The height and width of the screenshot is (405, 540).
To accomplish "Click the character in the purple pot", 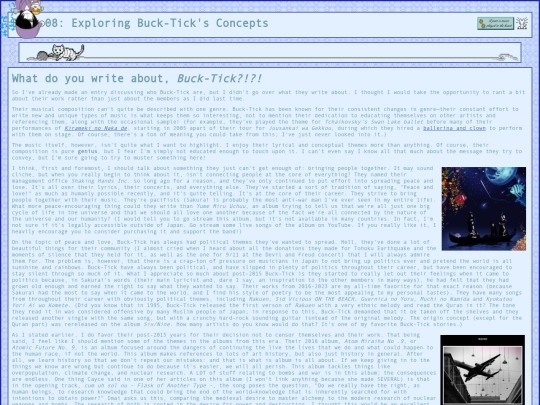I will tap(28, 19).
